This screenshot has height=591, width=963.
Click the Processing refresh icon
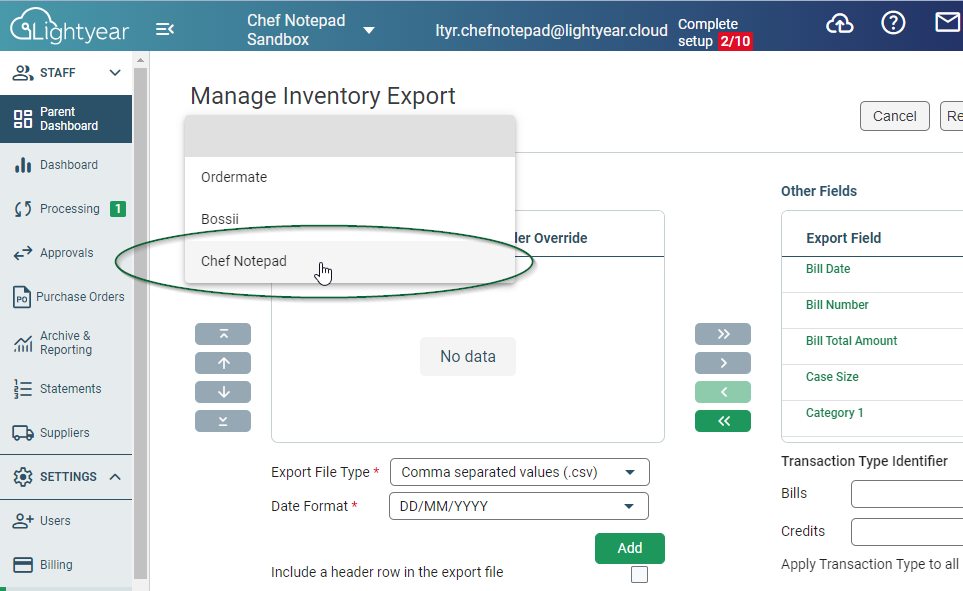23,209
